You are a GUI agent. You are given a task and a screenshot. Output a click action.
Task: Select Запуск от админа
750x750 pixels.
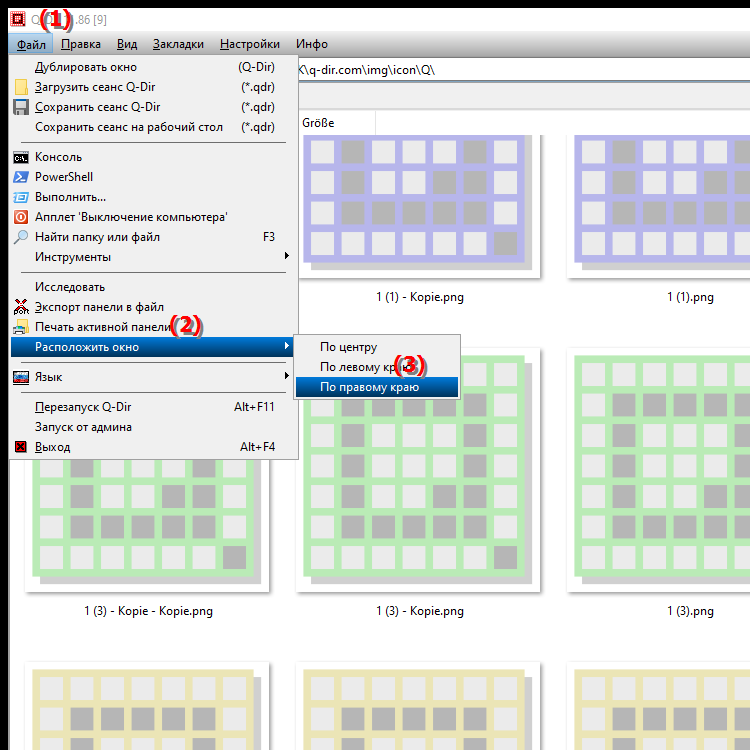[x=153, y=427]
